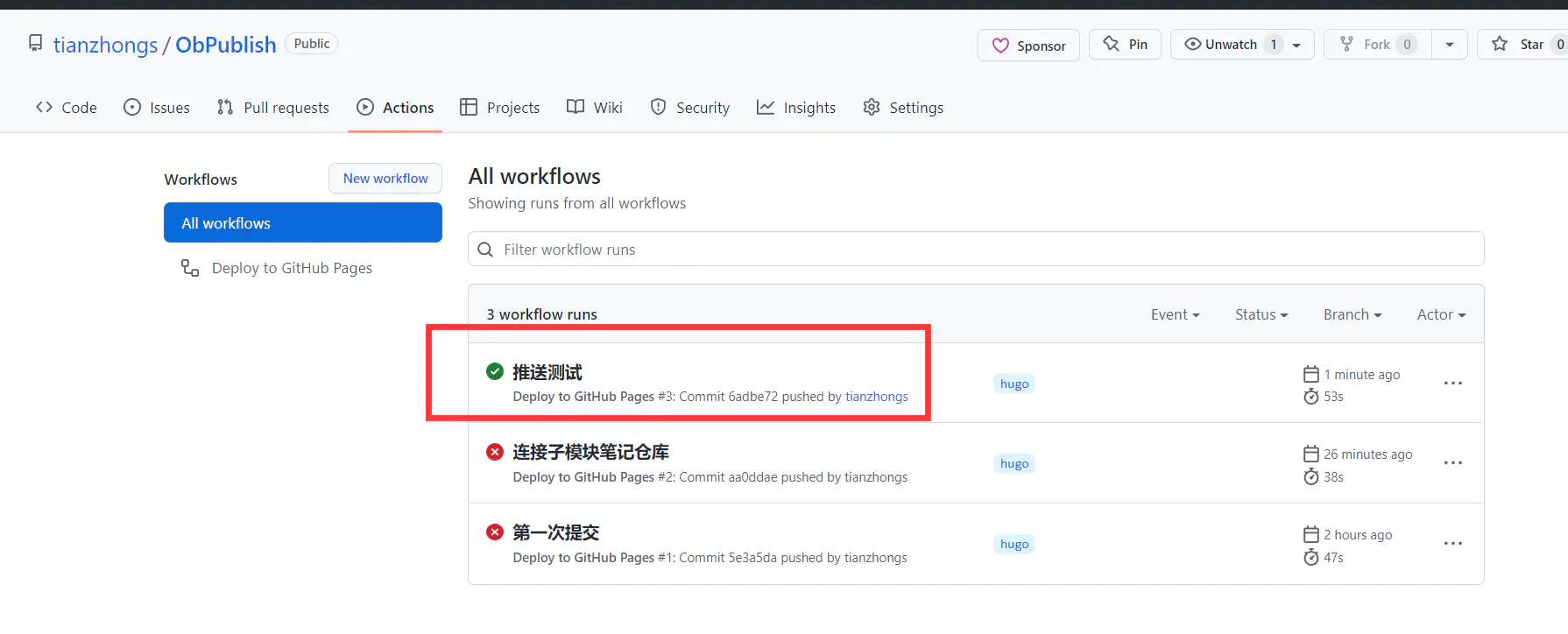This screenshot has width=1568, height=634.
Task: Open the tianzhongs owner profile link
Action: pyautogui.click(x=105, y=45)
